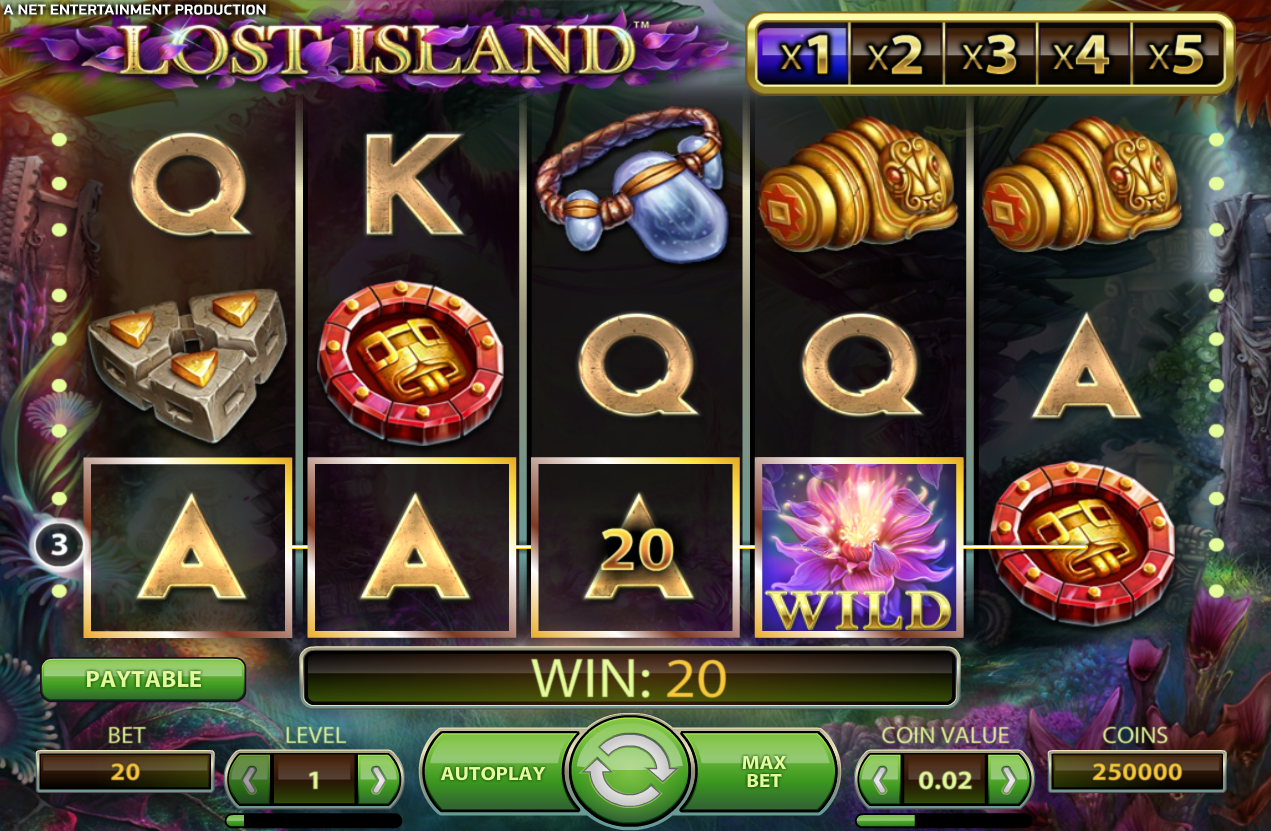Image resolution: width=1271 pixels, height=831 pixels.
Task: Click the purple flower WILD symbol
Action: (859, 547)
